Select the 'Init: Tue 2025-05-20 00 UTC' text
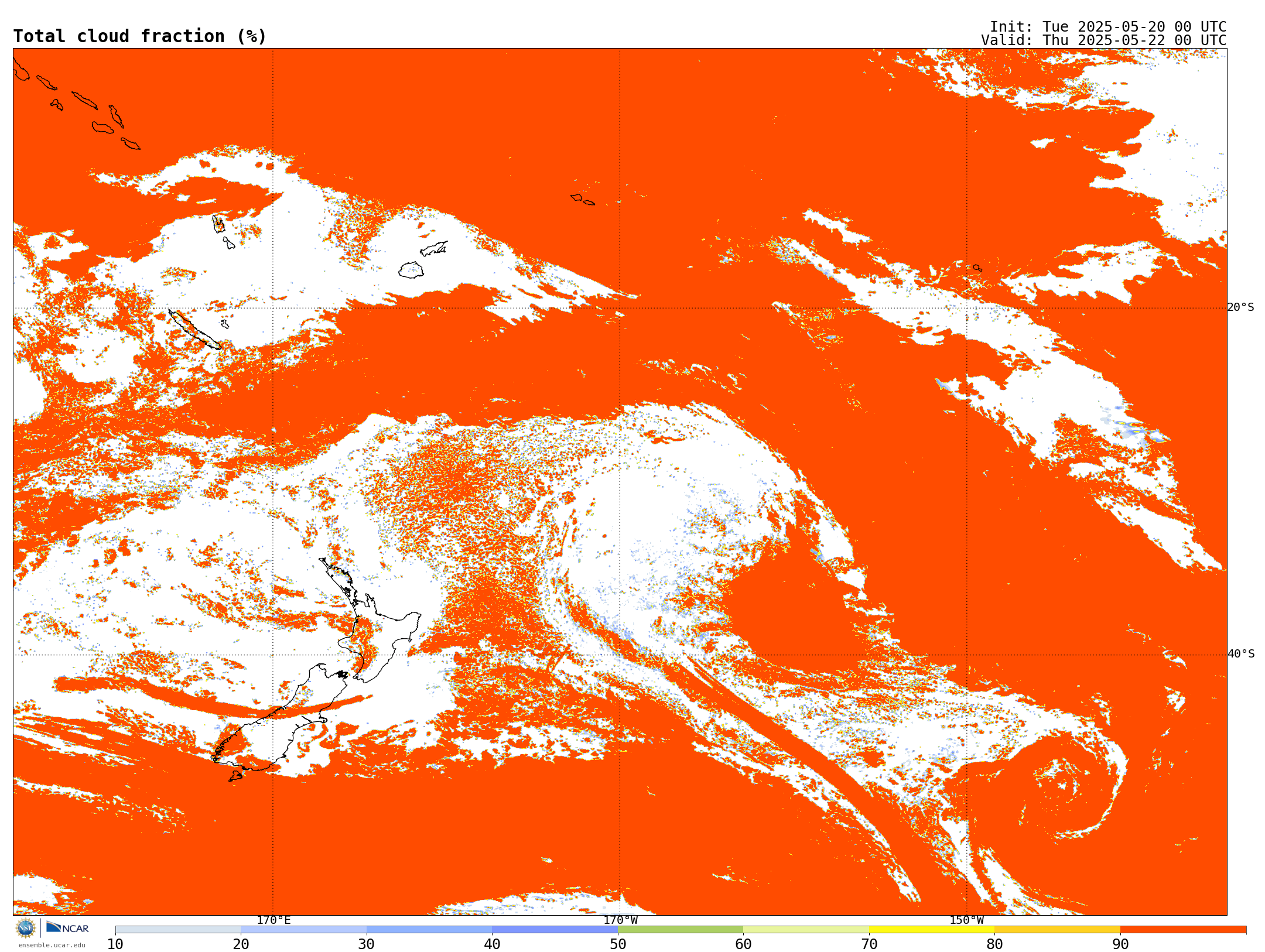This screenshot has width=1265, height=952. [1107, 27]
